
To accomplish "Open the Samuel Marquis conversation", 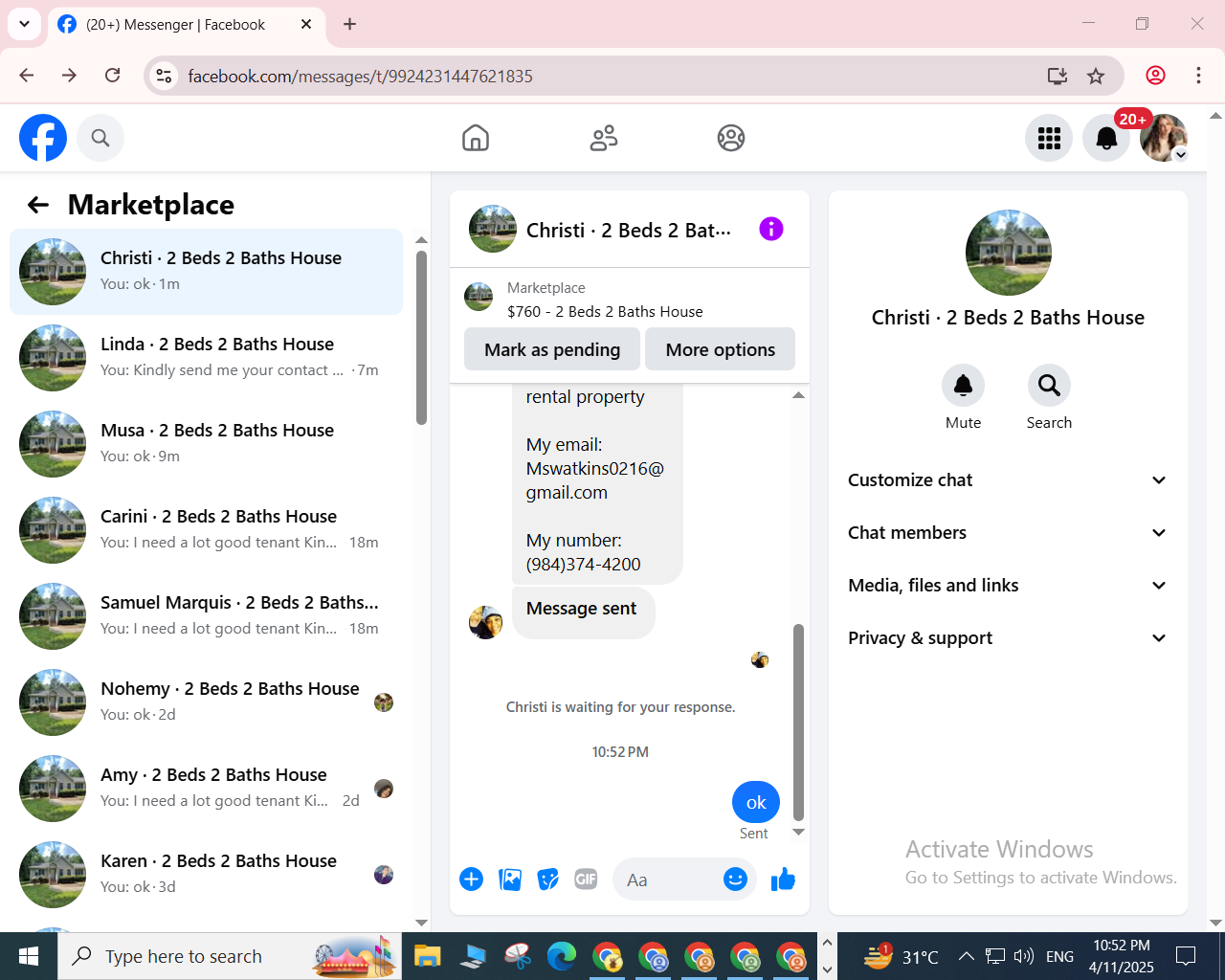I will click(206, 616).
